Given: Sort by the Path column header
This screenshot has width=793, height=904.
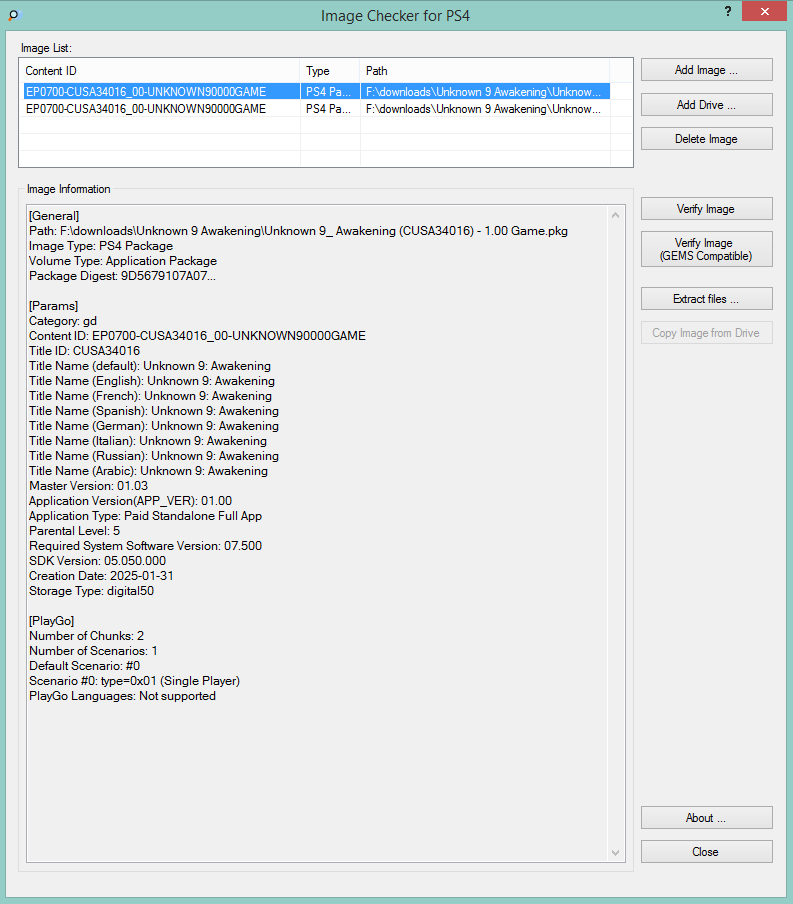Looking at the screenshot, I should coord(485,71).
